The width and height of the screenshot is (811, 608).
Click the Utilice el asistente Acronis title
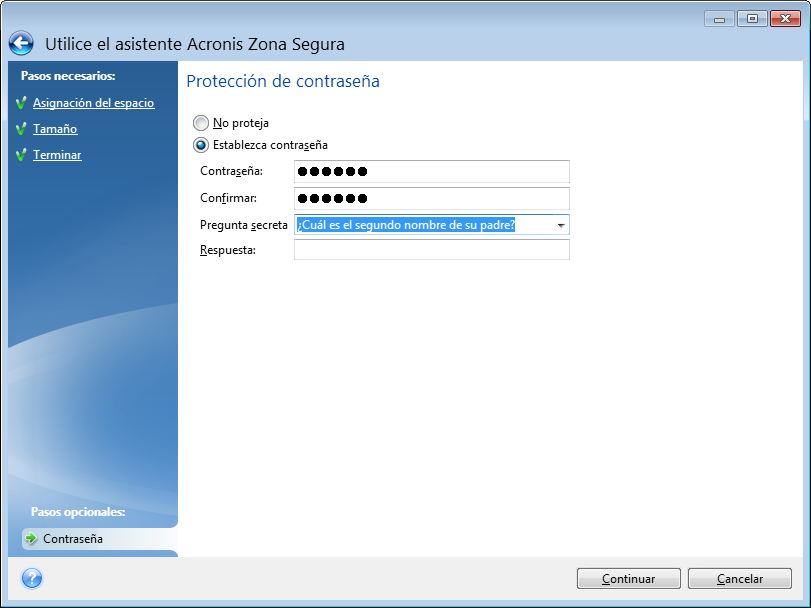pyautogui.click(x=195, y=44)
